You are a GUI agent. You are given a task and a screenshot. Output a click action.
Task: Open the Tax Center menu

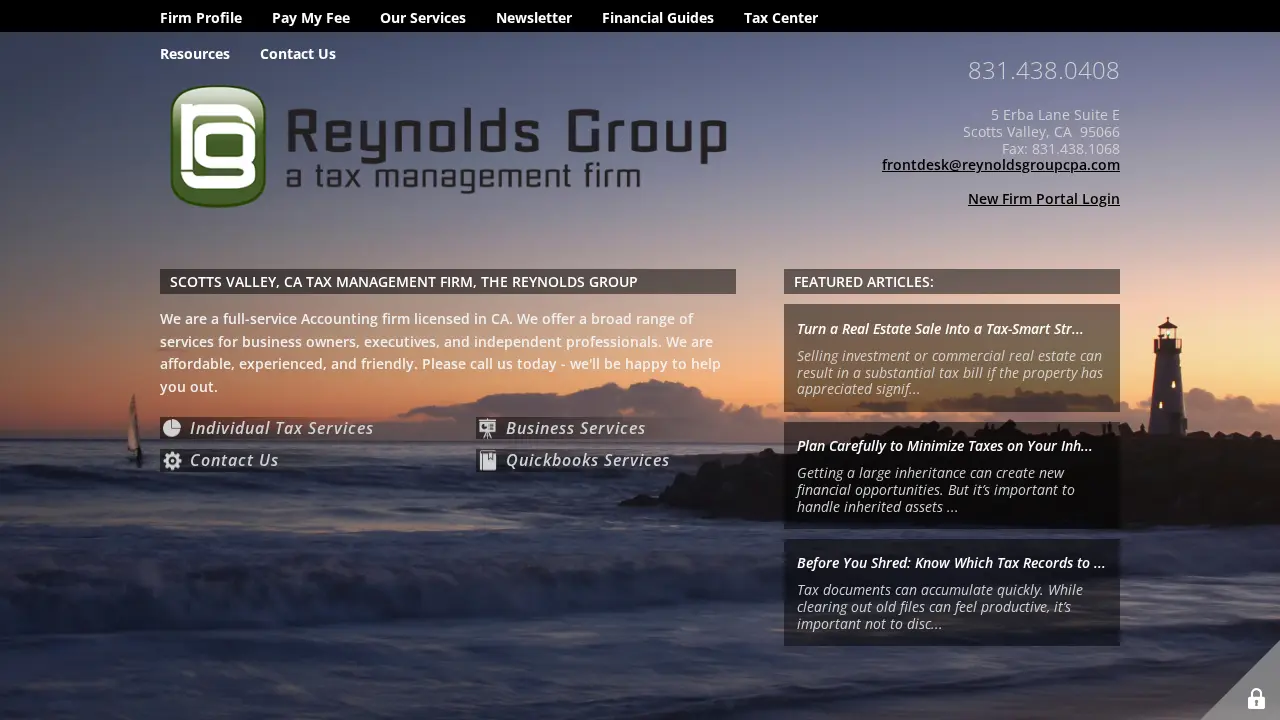781,18
